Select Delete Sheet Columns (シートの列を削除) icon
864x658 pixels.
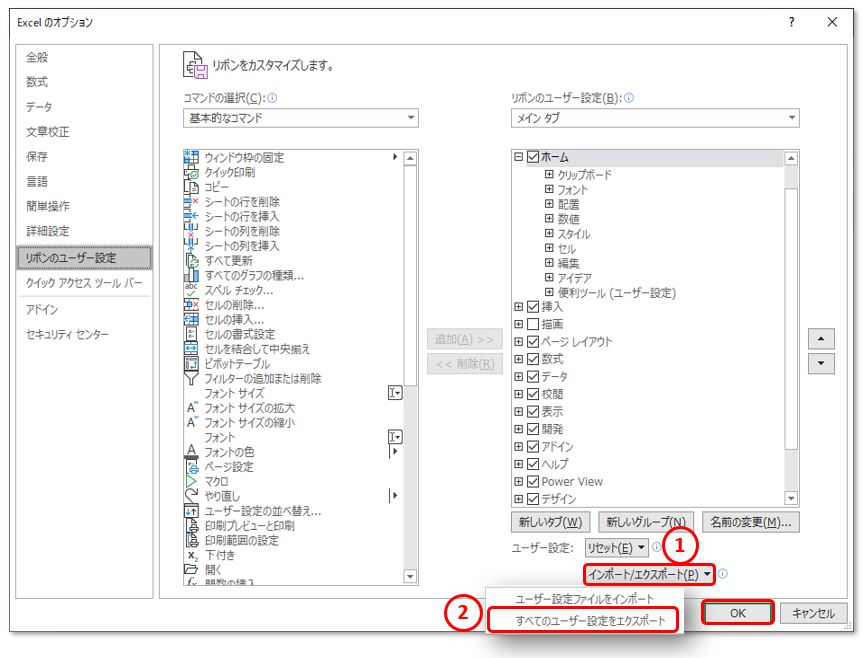tap(191, 231)
